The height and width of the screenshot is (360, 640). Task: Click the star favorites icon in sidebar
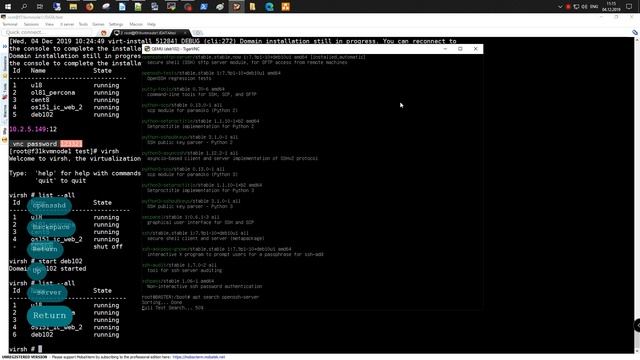click(4, 76)
